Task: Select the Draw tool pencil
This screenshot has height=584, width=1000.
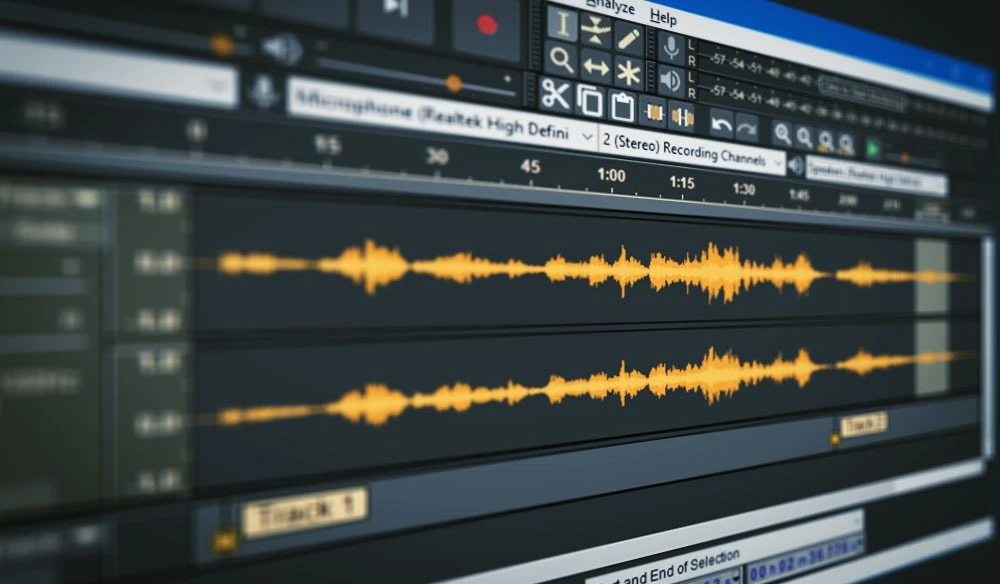Action: pos(628,39)
